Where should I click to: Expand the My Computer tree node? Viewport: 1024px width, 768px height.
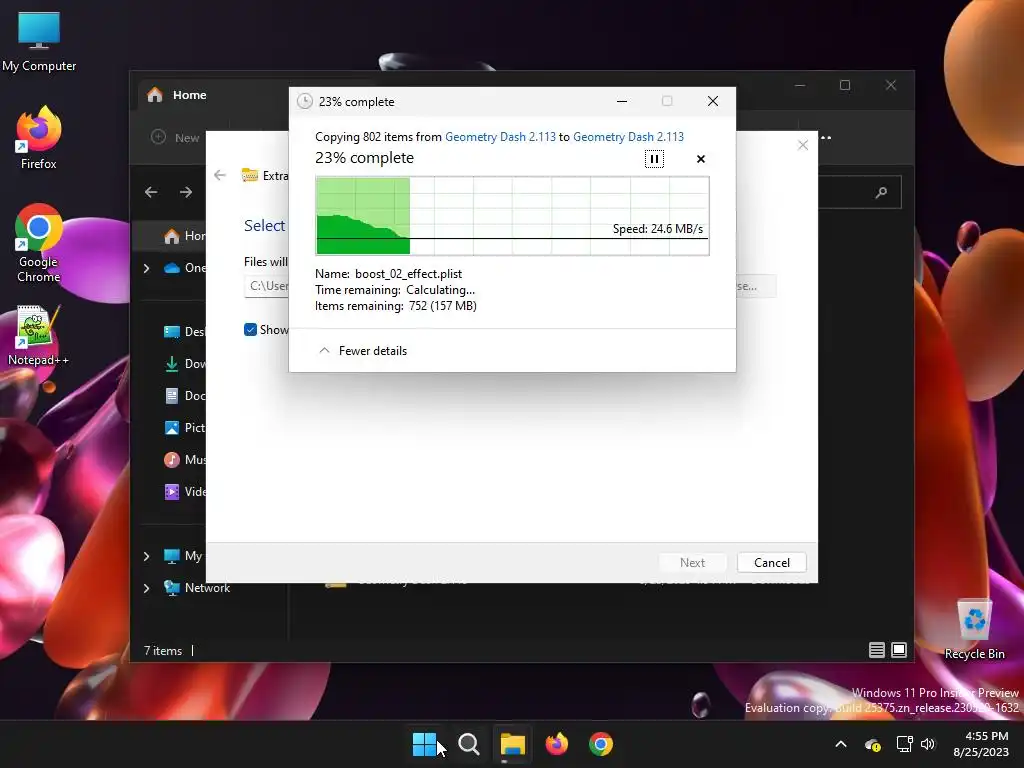[x=146, y=556]
